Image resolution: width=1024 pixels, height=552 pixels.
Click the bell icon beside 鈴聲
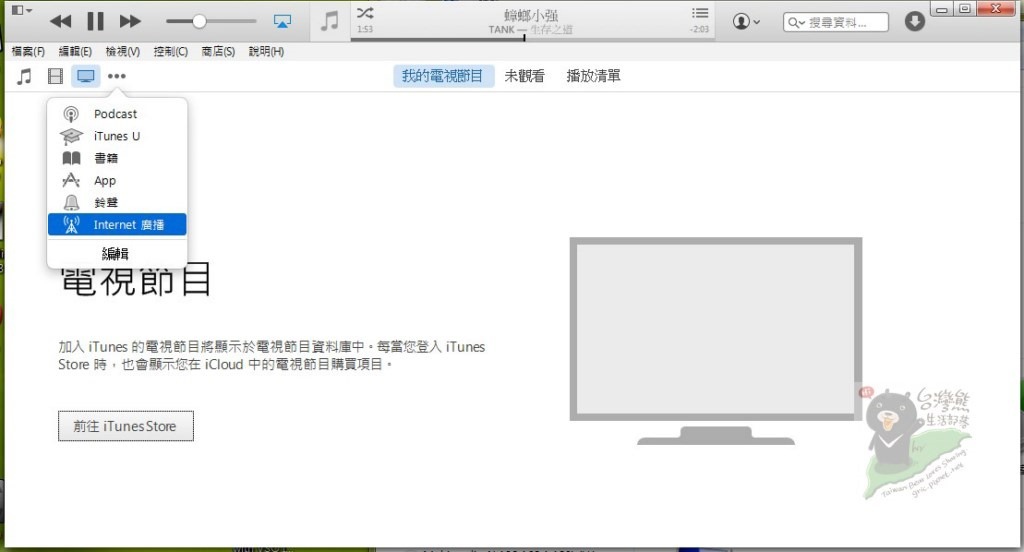point(71,203)
